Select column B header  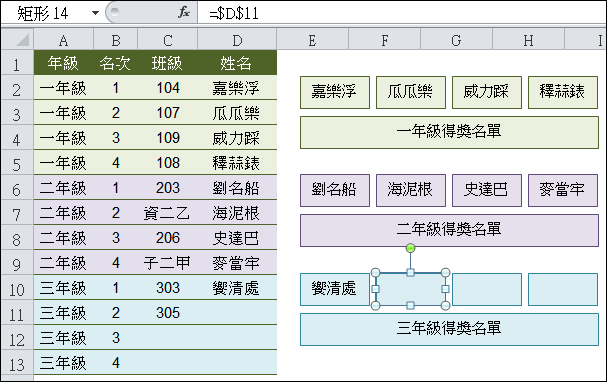click(115, 40)
